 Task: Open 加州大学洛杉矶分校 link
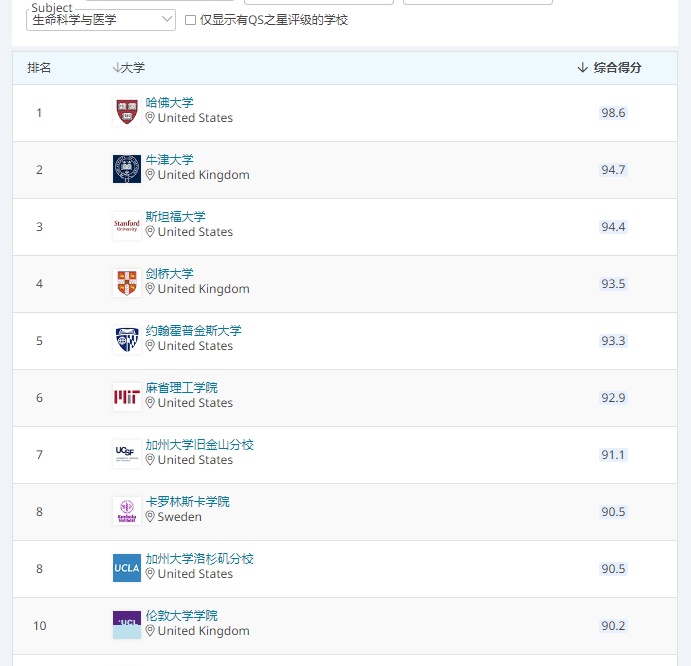(200, 558)
